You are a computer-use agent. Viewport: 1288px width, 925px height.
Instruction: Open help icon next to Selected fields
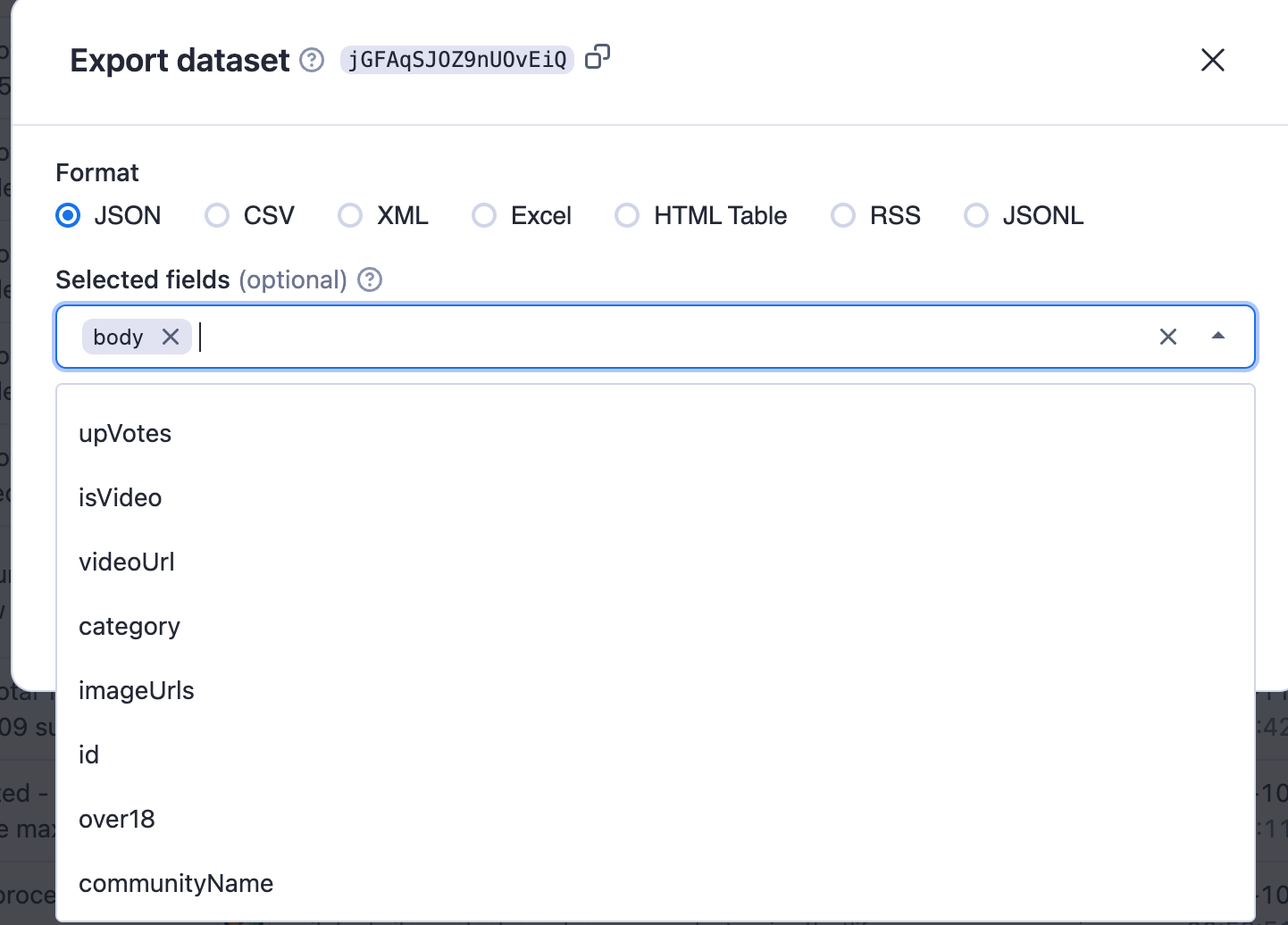click(370, 279)
